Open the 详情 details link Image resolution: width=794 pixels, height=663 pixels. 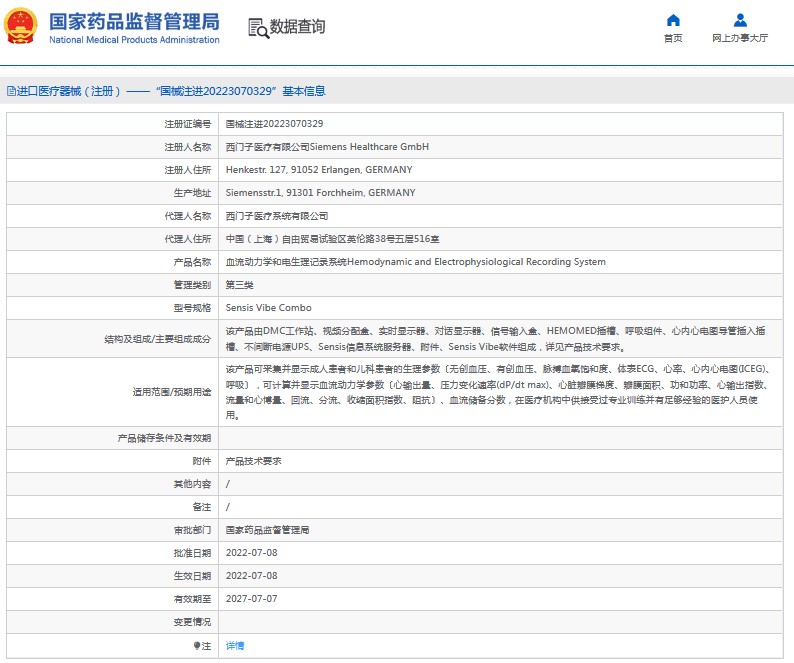[x=234, y=646]
